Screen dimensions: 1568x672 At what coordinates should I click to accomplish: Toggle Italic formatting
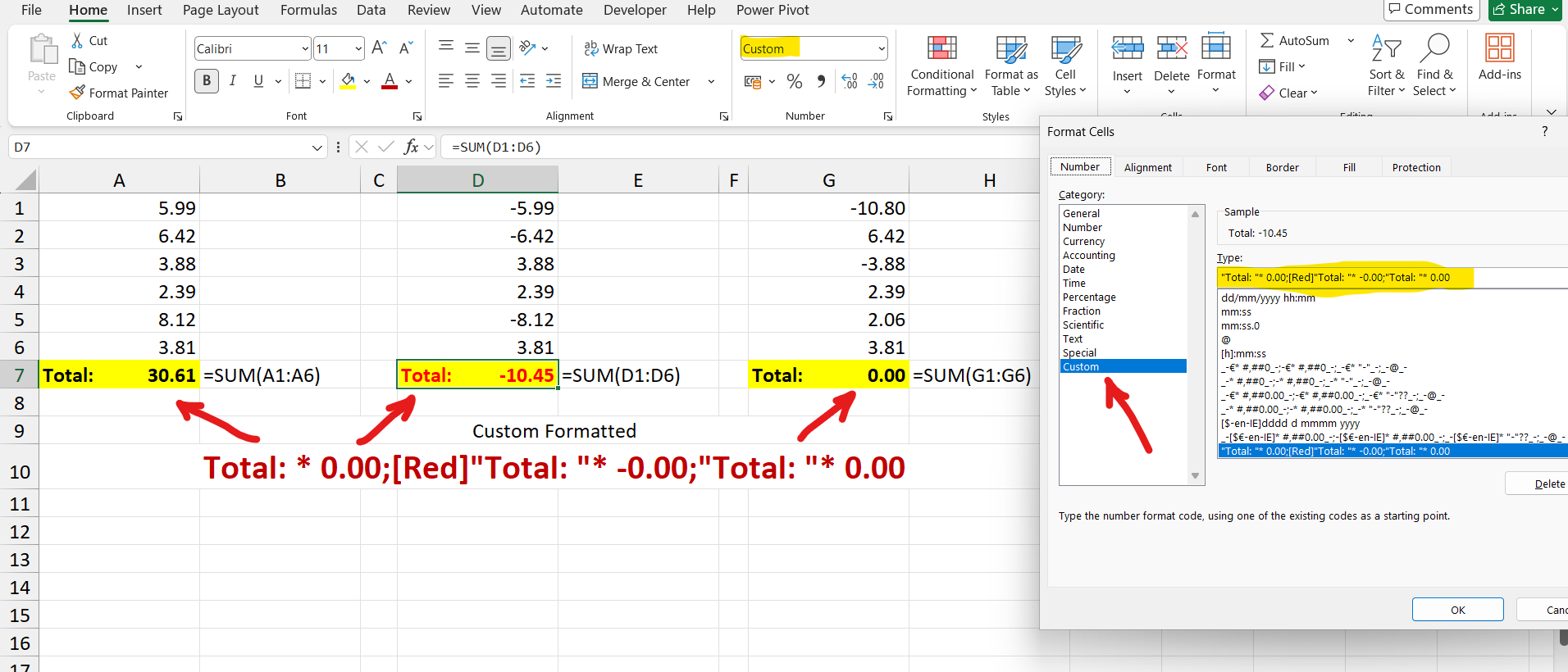pos(233,80)
